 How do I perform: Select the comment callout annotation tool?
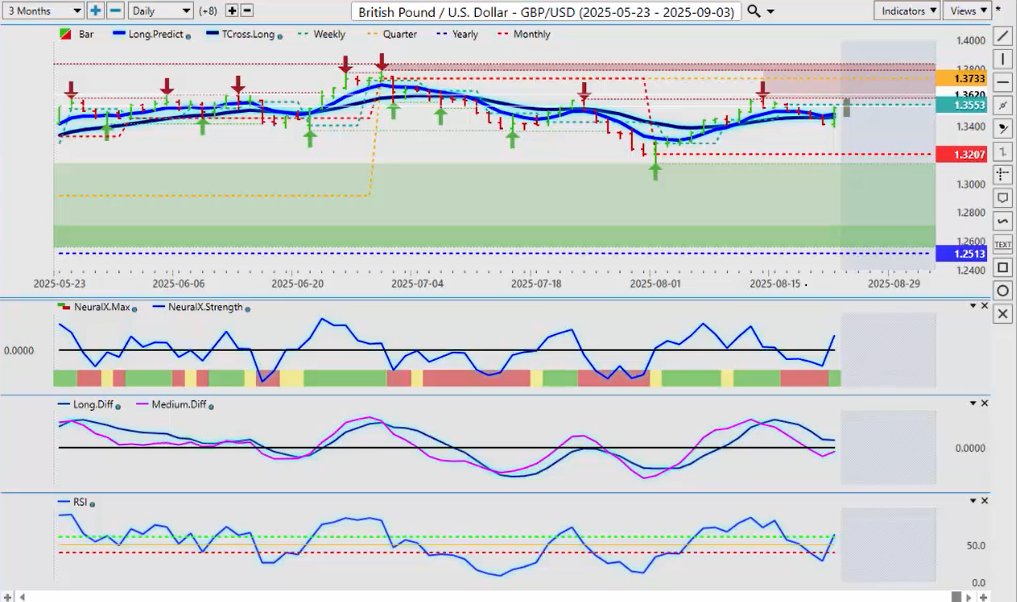(x=1003, y=198)
